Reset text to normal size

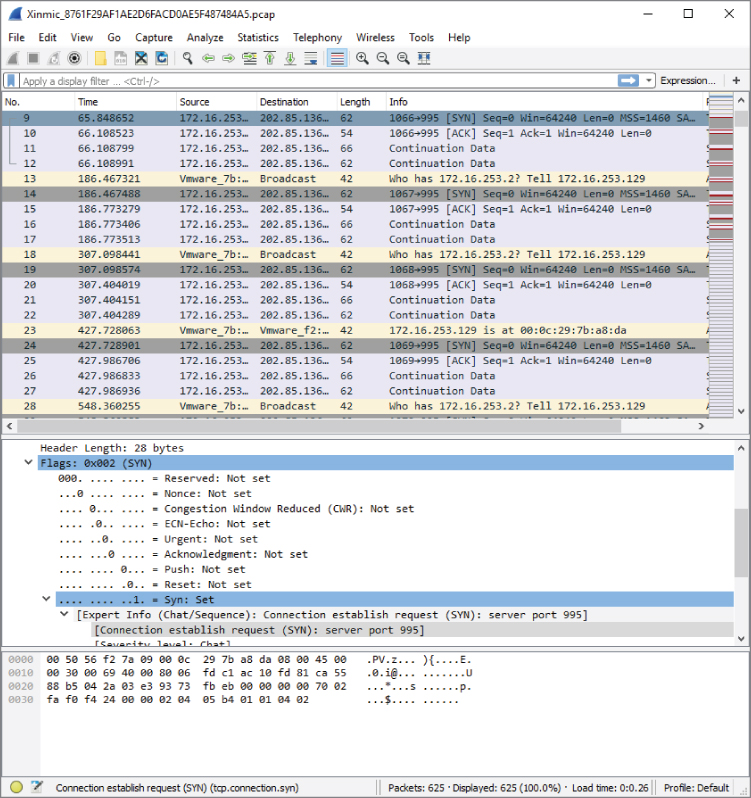[x=403, y=59]
